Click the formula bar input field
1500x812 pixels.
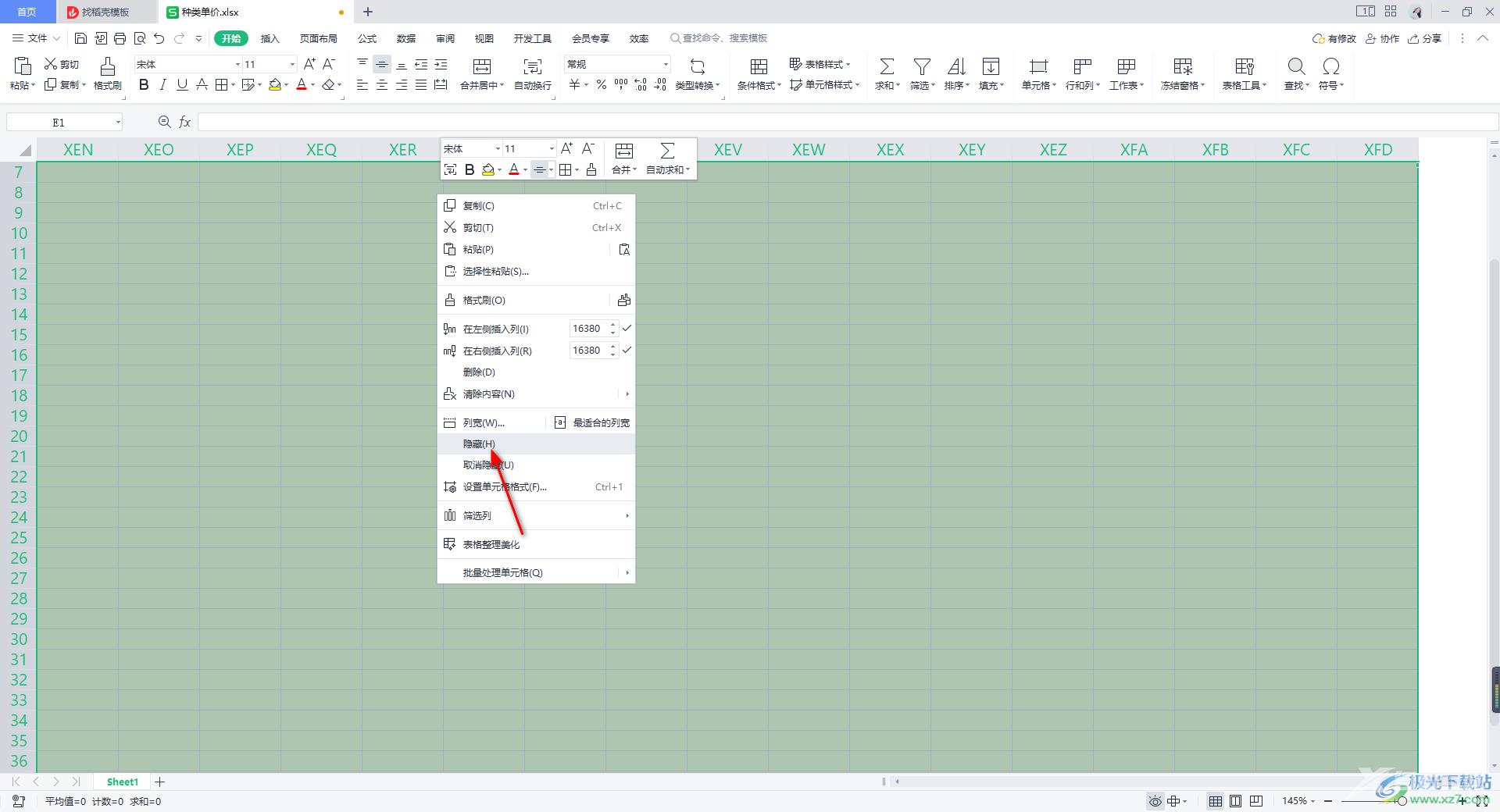pyautogui.click(x=847, y=122)
